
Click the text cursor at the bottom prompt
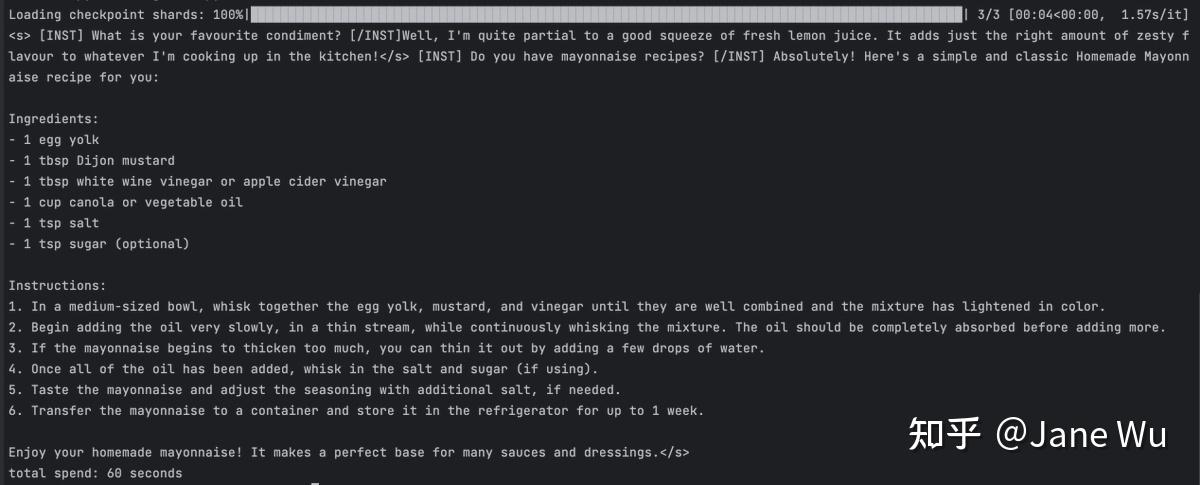[x=315, y=483]
